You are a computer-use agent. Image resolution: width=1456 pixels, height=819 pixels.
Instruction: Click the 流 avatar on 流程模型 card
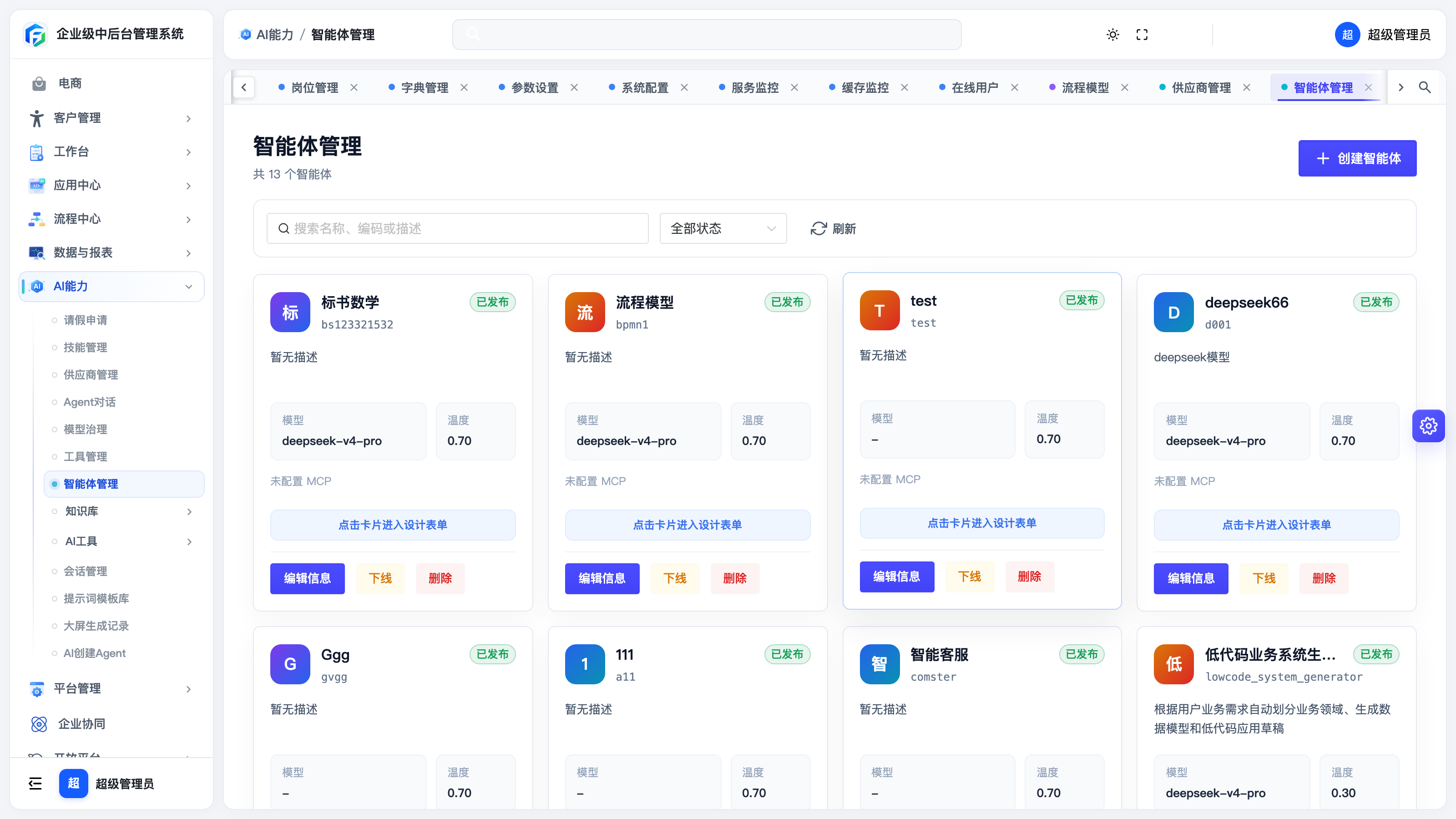[585, 312]
